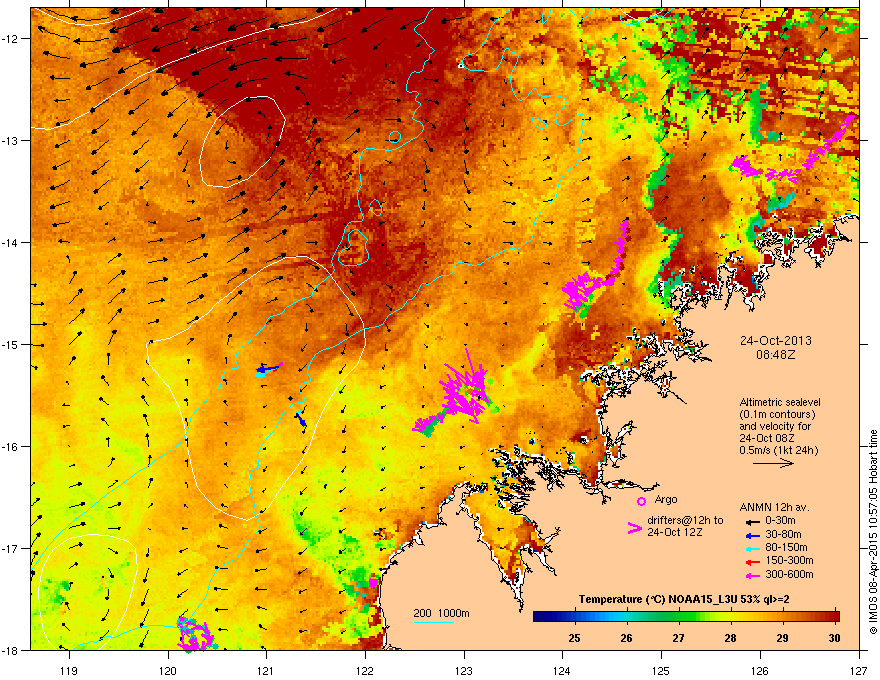The height and width of the screenshot is (680, 880).
Task: Click the '24-Oct-2013' date label
Action: [x=776, y=341]
